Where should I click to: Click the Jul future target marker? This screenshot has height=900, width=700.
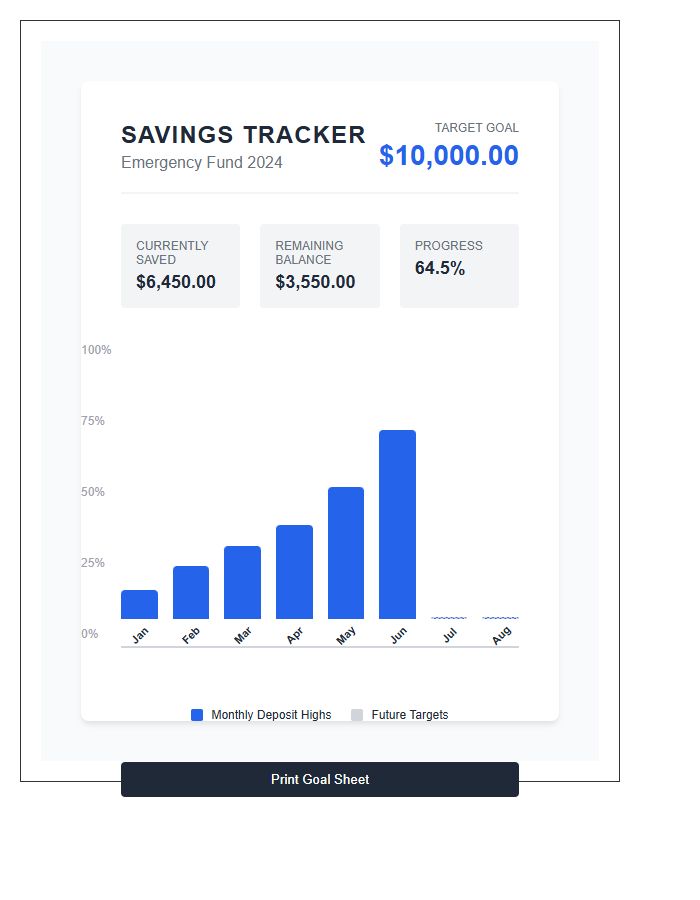coord(450,618)
